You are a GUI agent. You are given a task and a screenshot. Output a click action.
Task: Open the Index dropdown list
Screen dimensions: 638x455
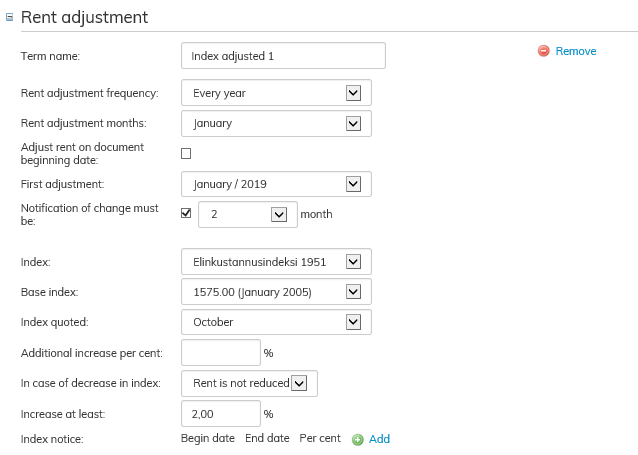(352, 261)
